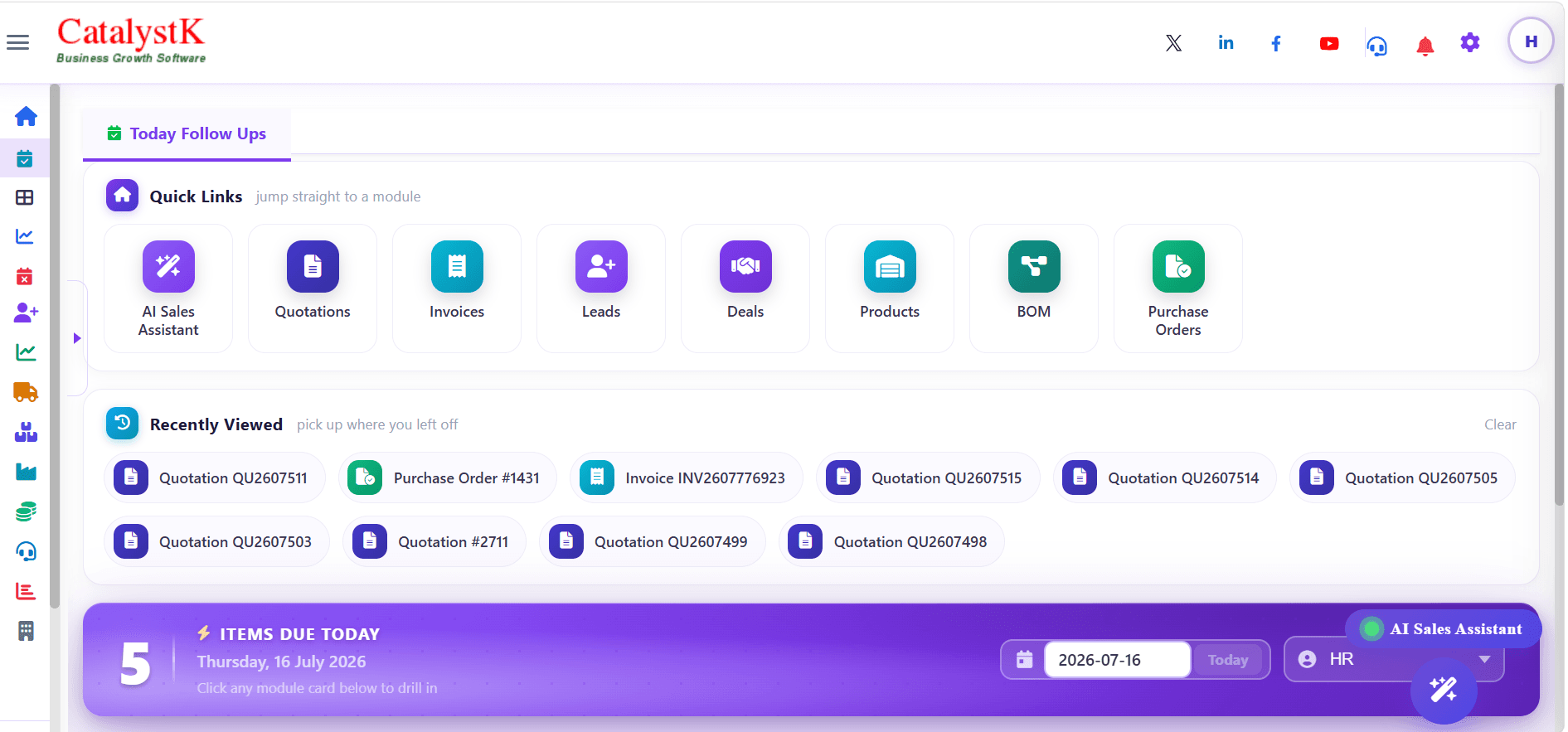This screenshot has height=732, width=1568.
Task: Open the LinkedIn icon in header
Action: [x=1226, y=43]
